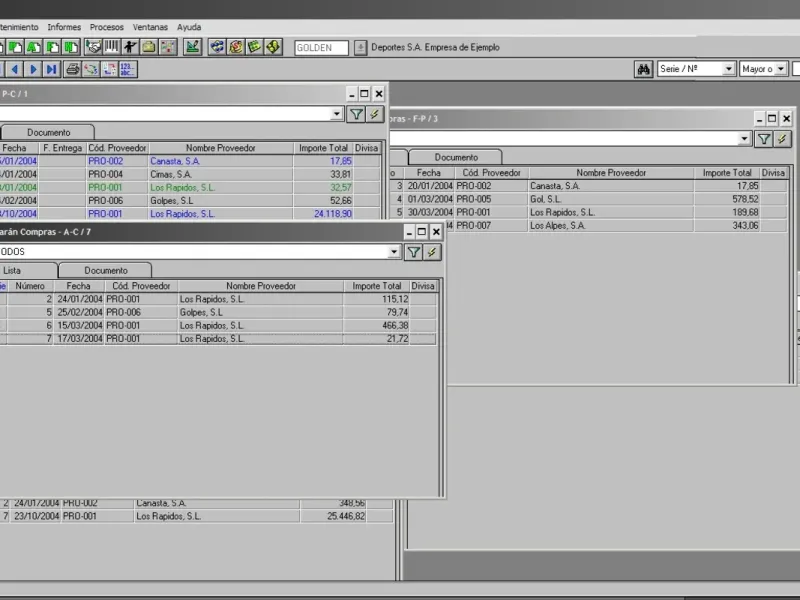Expand filter combo box in F-P / 3 window

pyautogui.click(x=744, y=139)
